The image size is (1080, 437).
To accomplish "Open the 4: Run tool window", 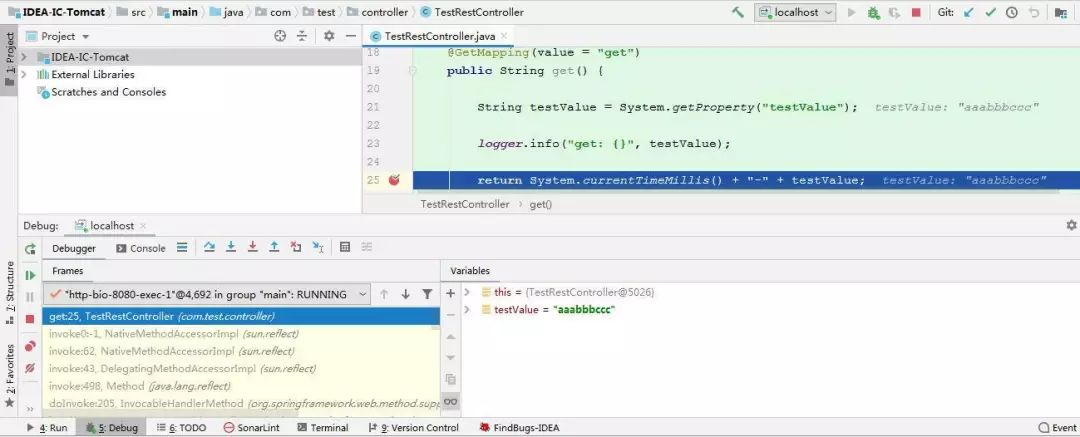I will (x=47, y=427).
